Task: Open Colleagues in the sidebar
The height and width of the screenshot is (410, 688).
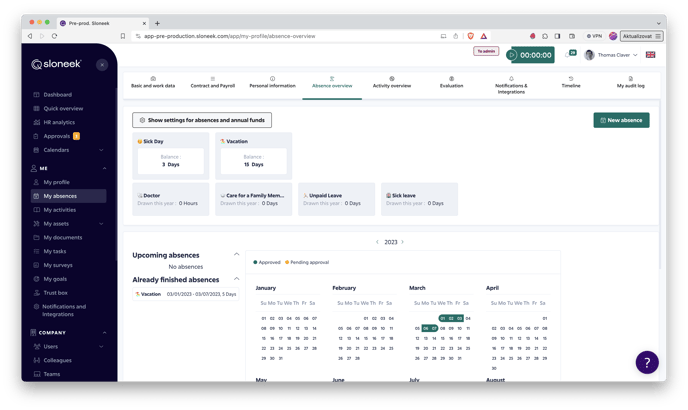Action: (x=57, y=360)
